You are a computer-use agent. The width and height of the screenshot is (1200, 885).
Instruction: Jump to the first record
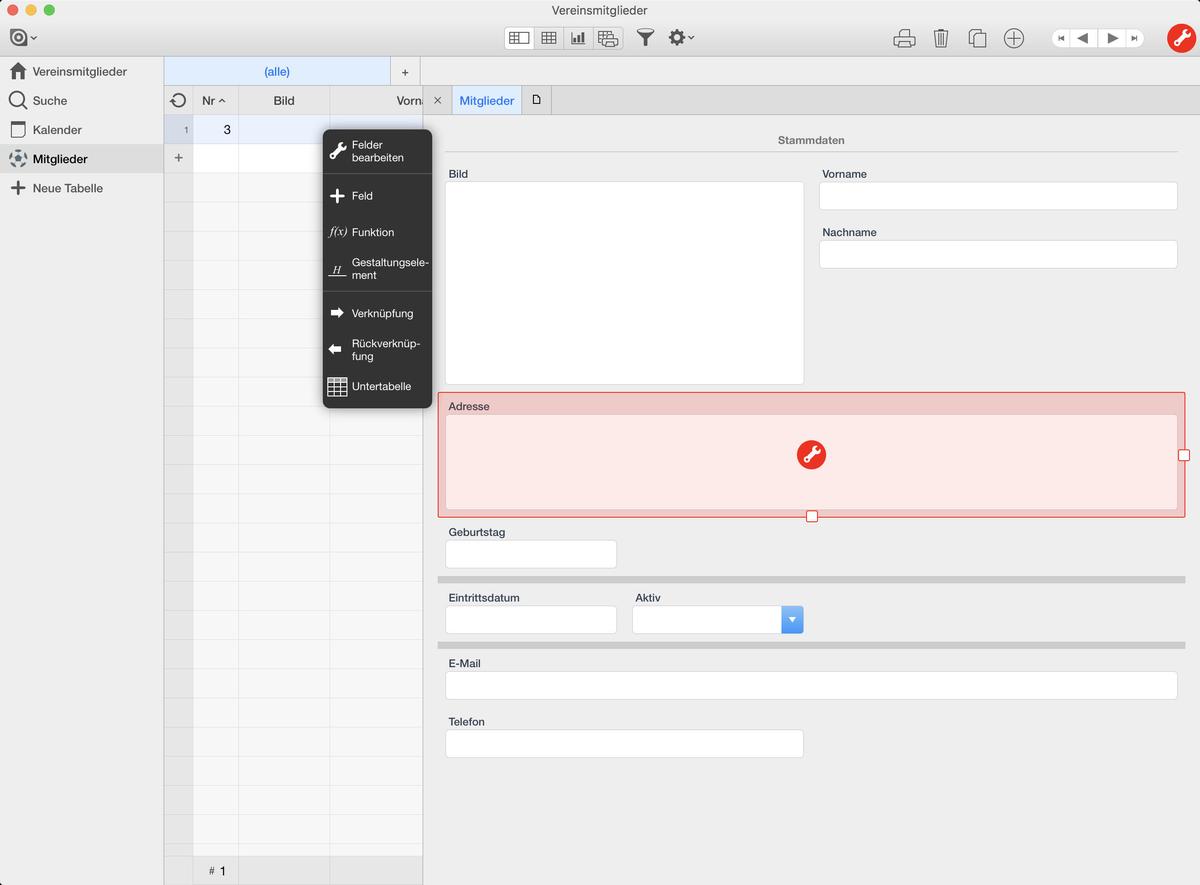(x=1061, y=38)
